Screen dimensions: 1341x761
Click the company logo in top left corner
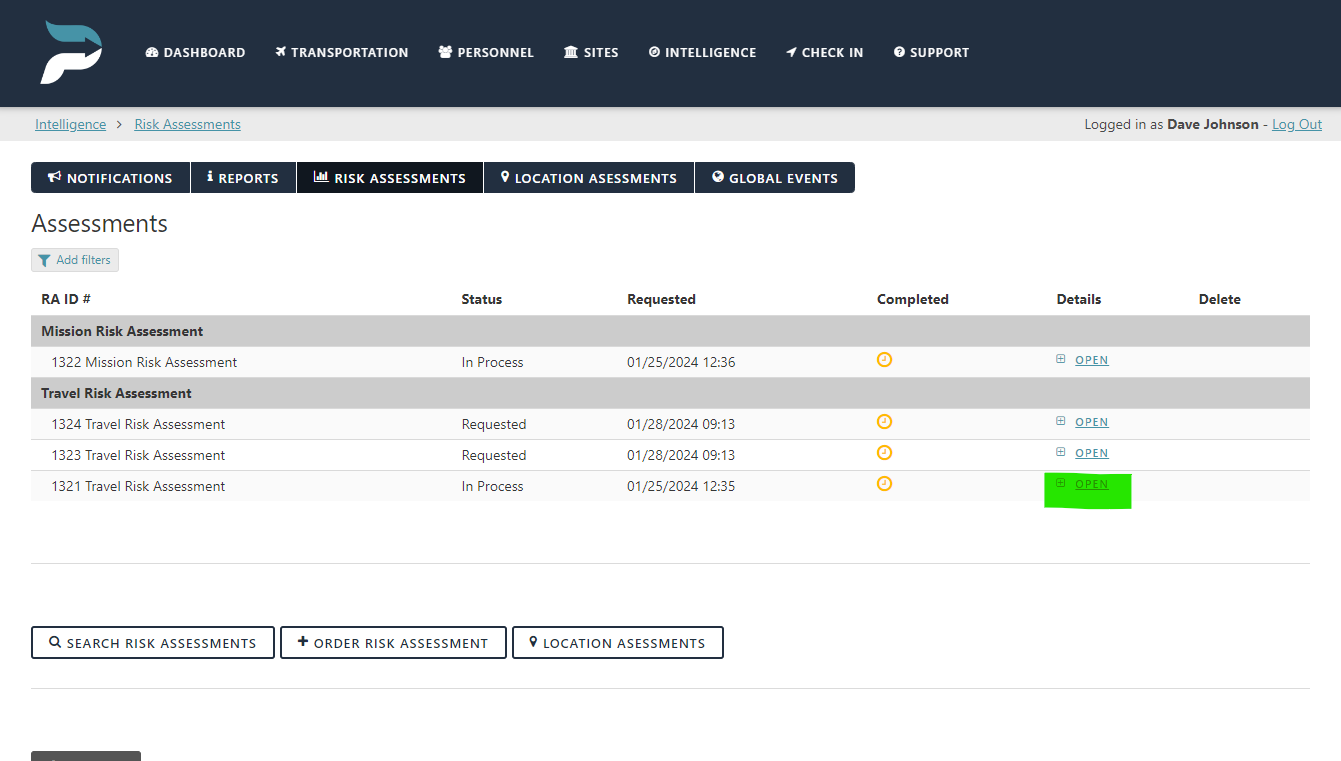coord(70,50)
